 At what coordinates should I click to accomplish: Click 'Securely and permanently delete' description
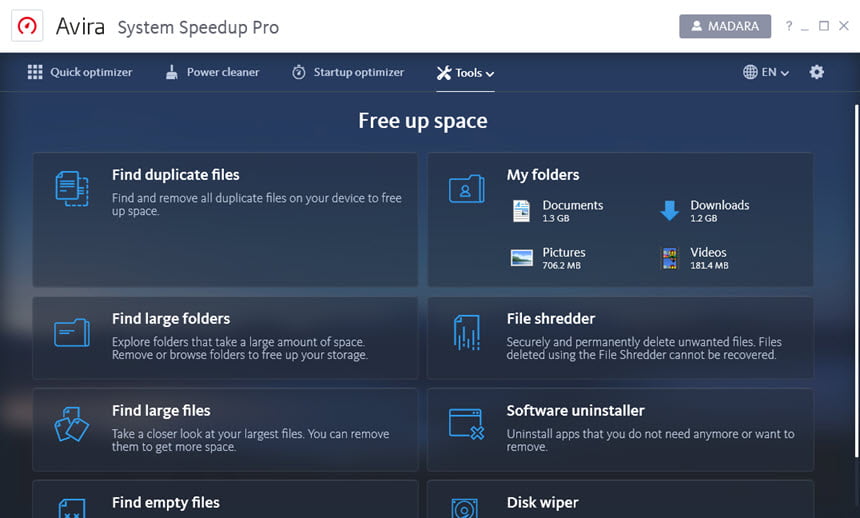(644, 348)
